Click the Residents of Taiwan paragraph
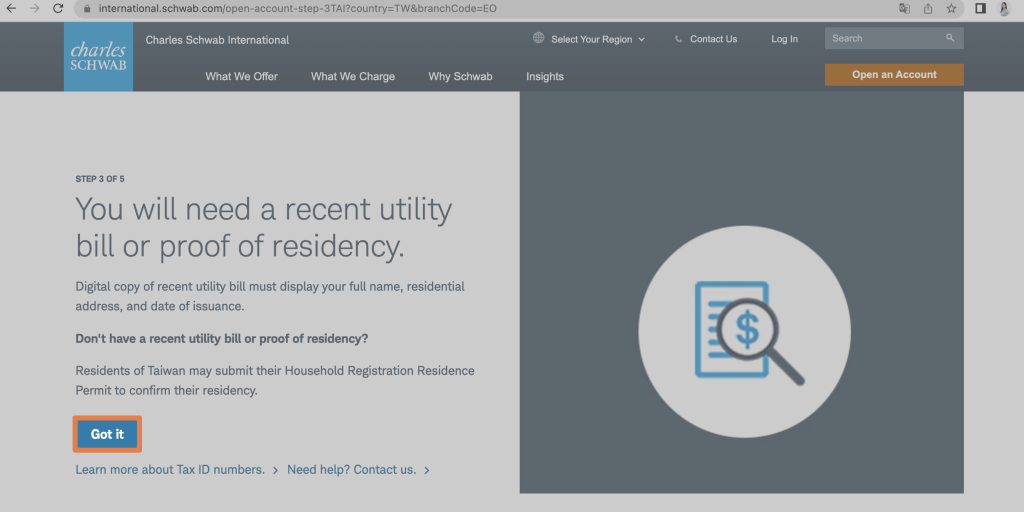This screenshot has width=1024, height=512. pyautogui.click(x=275, y=381)
